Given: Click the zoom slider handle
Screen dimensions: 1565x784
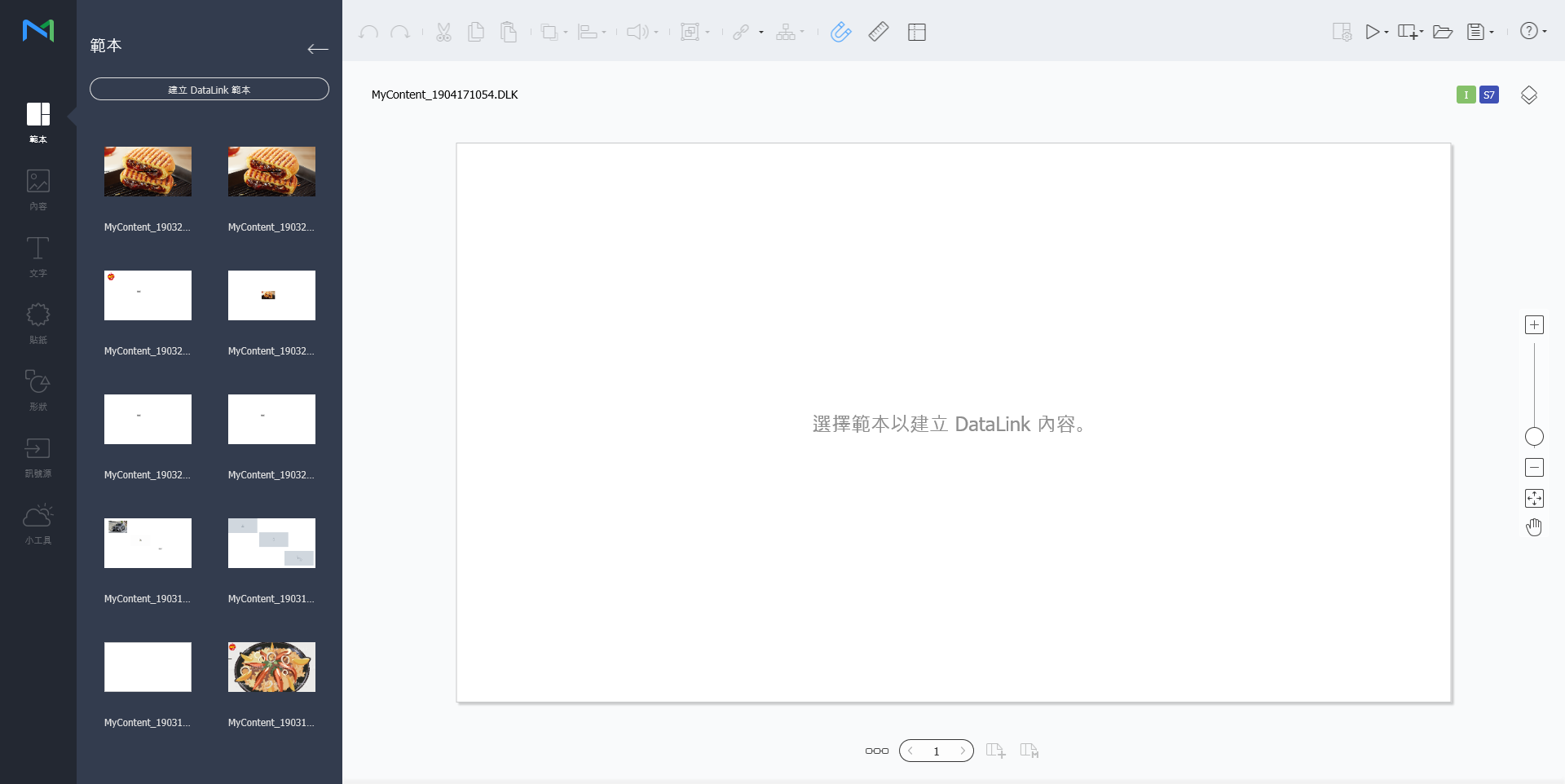Looking at the screenshot, I should click(x=1534, y=437).
